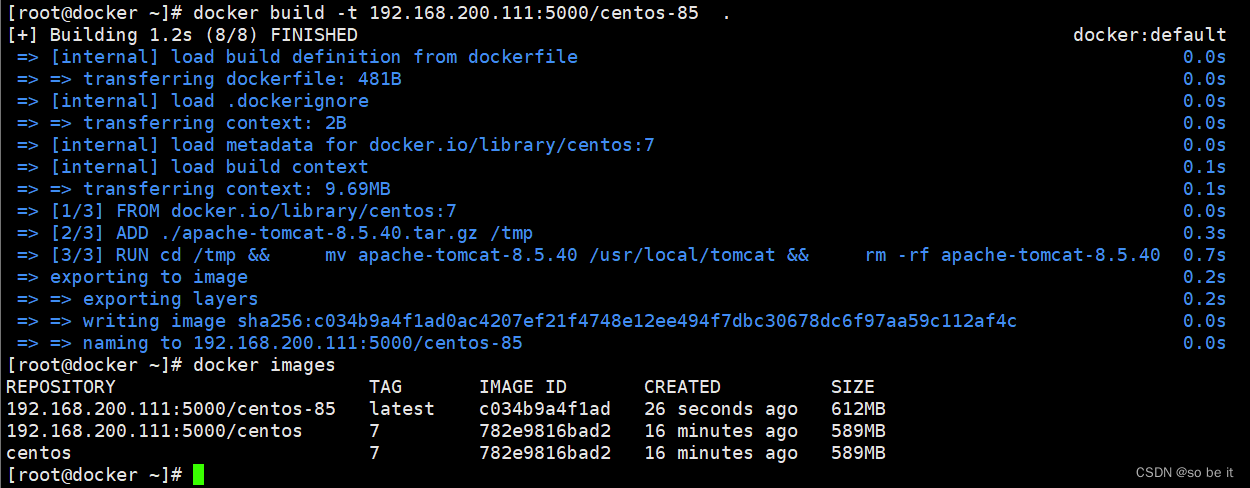Click '[3/3] RUN cd /tmp' build step line
The image size is (1250, 488).
588,255
